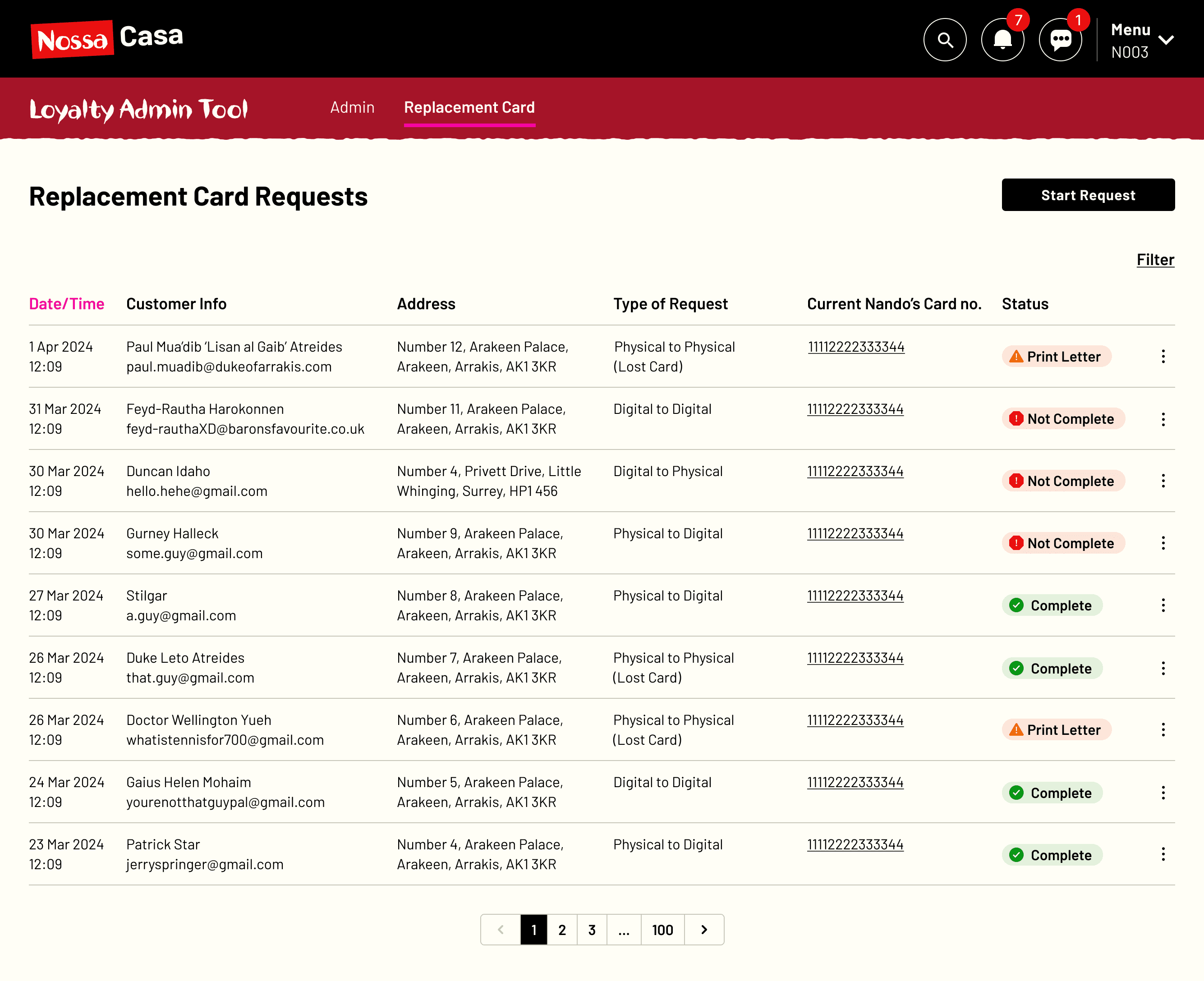
Task: Go to page 2 in pagination
Action: (562, 930)
